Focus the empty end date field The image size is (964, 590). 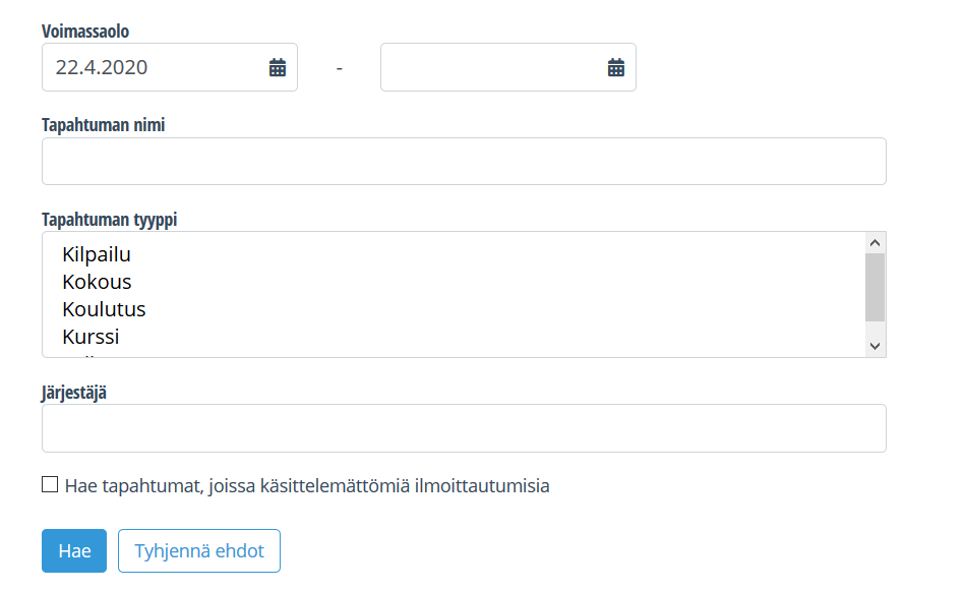[x=490, y=68]
